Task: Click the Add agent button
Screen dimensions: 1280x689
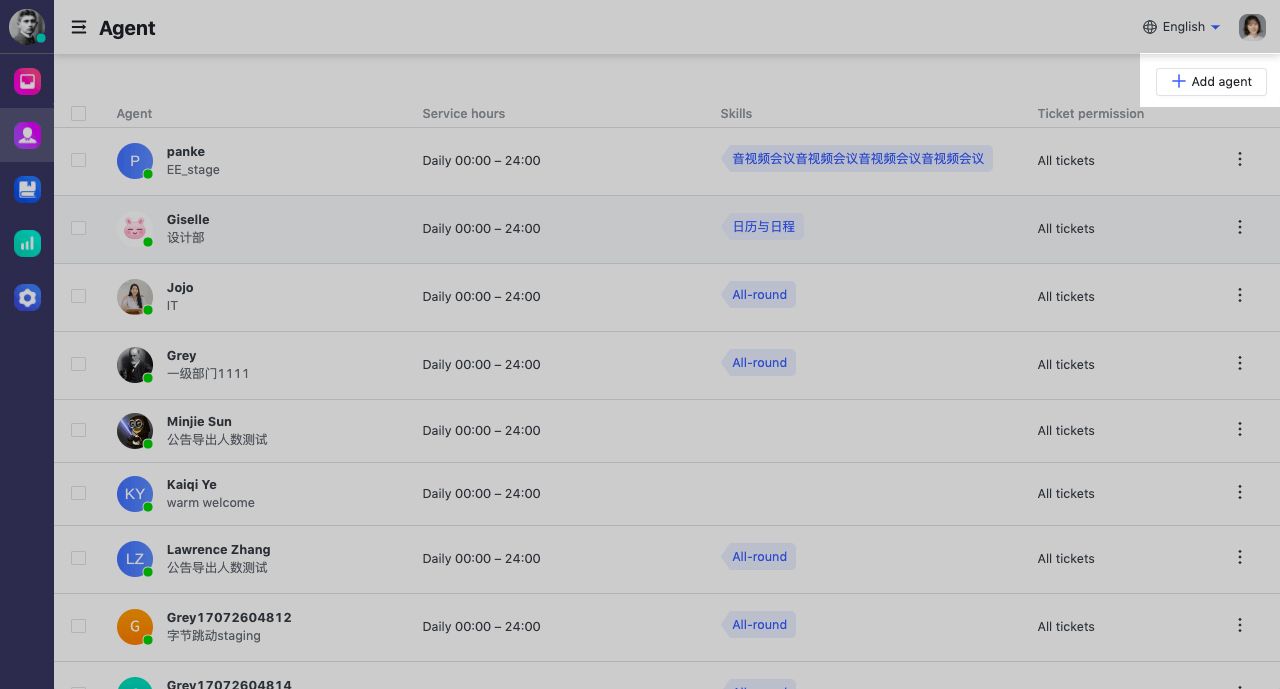Action: pyautogui.click(x=1211, y=82)
